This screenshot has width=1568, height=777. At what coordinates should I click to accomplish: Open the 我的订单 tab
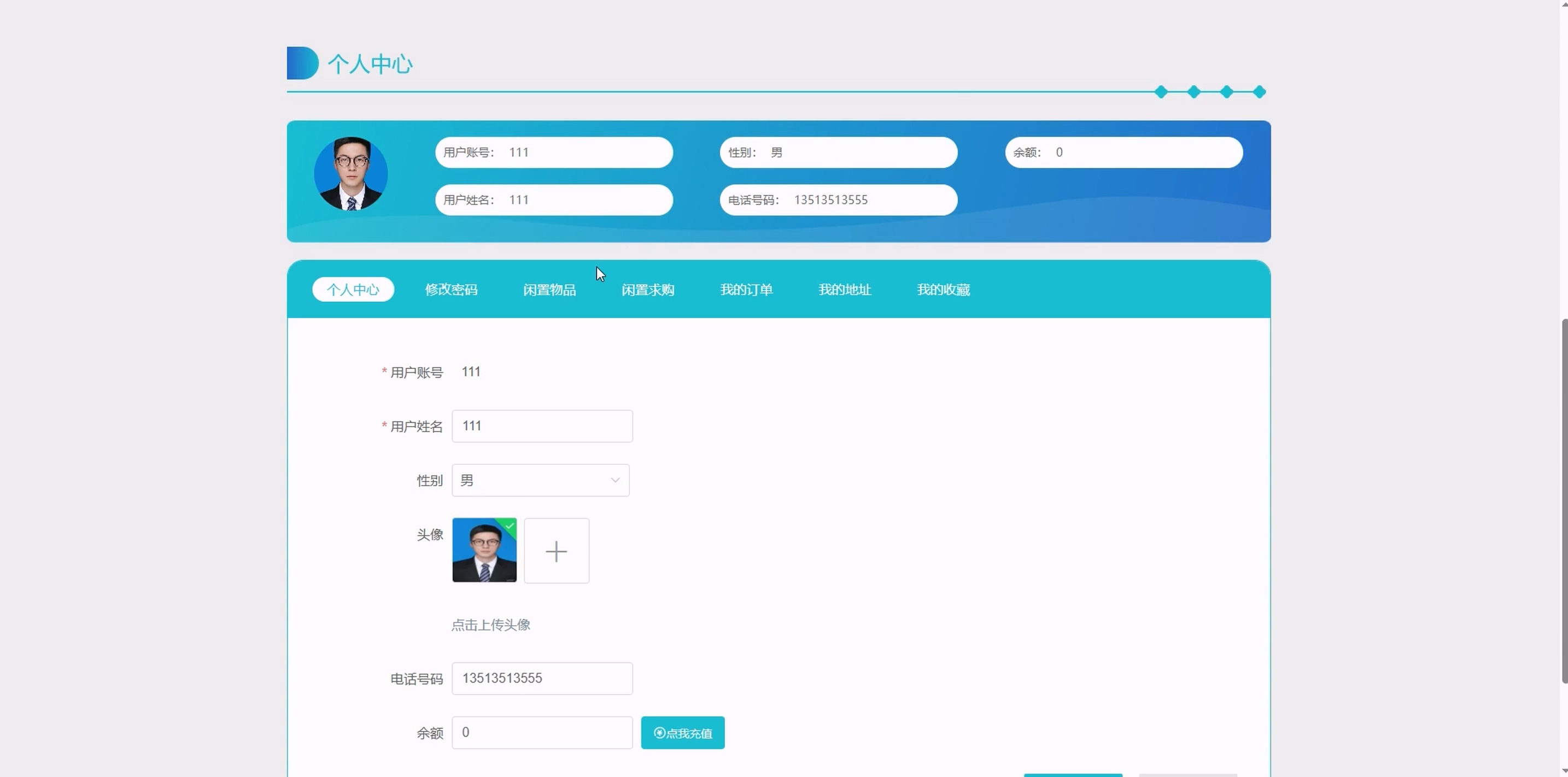[746, 290]
